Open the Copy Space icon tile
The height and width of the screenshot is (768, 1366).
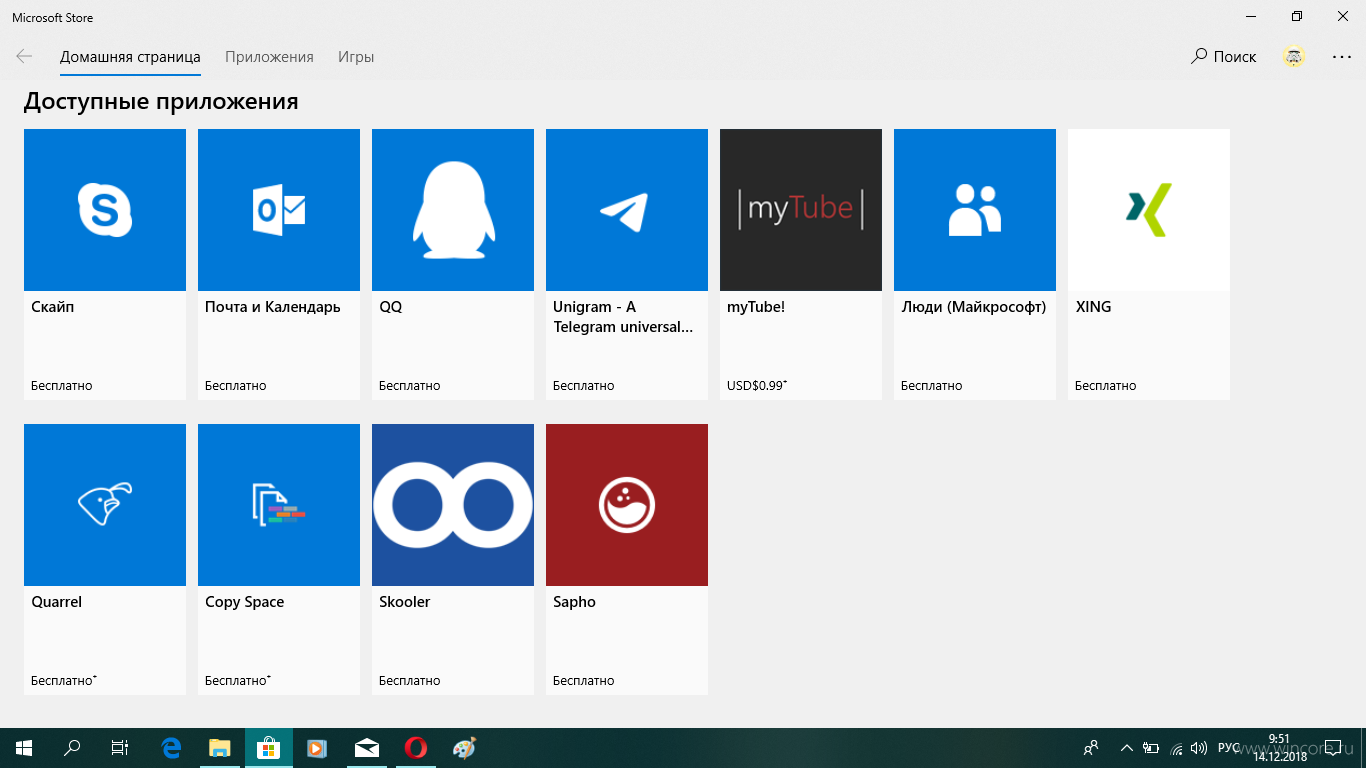pos(279,505)
